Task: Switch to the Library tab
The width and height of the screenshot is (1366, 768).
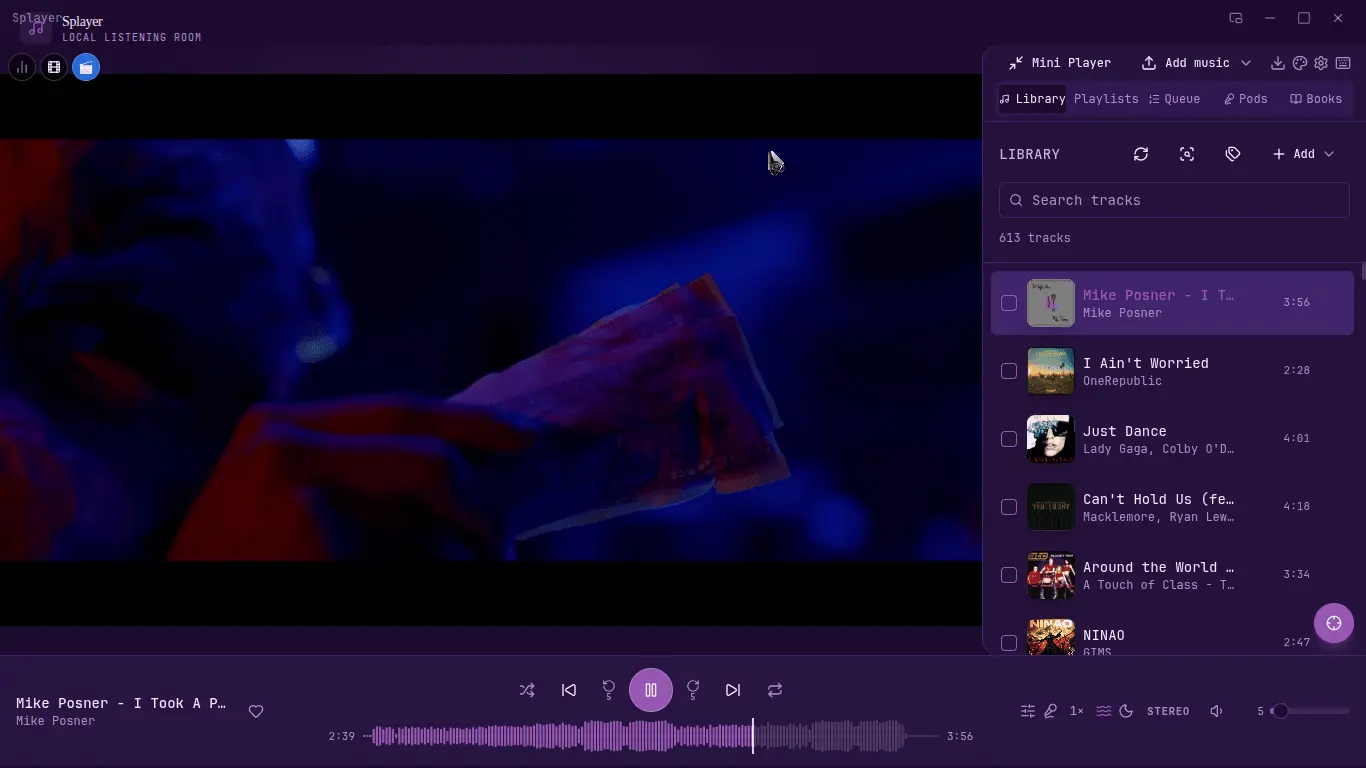Action: (x=1032, y=99)
